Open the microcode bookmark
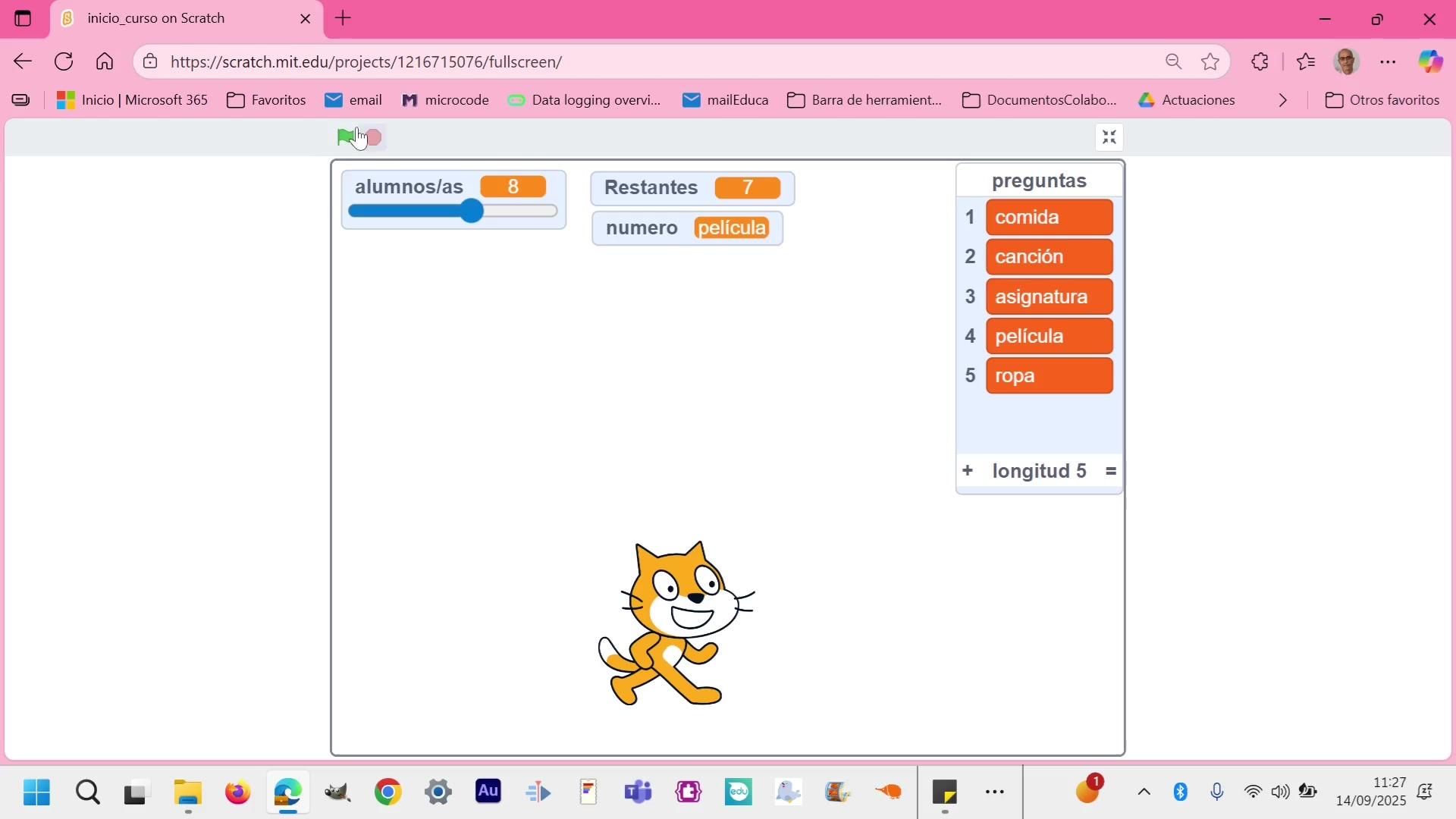The width and height of the screenshot is (1456, 819). pyautogui.click(x=445, y=100)
